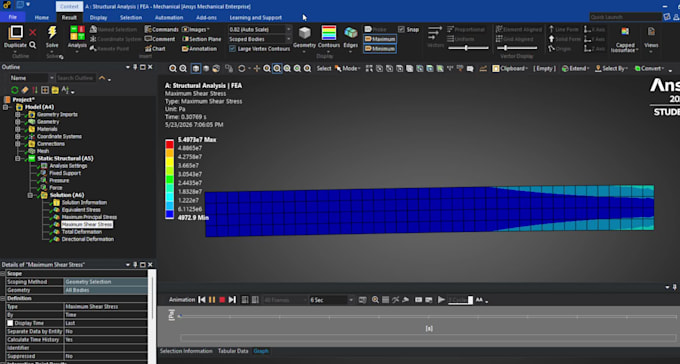This screenshot has height=364, width=680.
Task: Click the Geometry 'All Bodies' value cell
Action: point(106,290)
